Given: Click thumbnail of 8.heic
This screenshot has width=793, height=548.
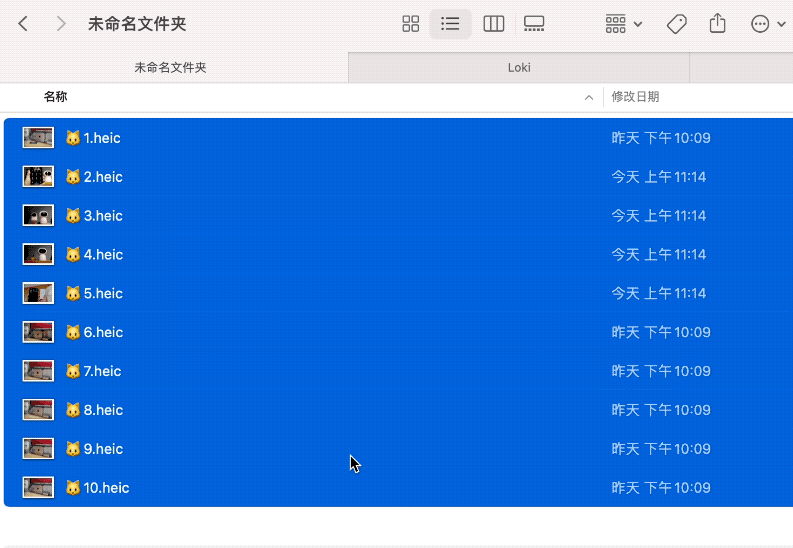Looking at the screenshot, I should (x=38, y=410).
